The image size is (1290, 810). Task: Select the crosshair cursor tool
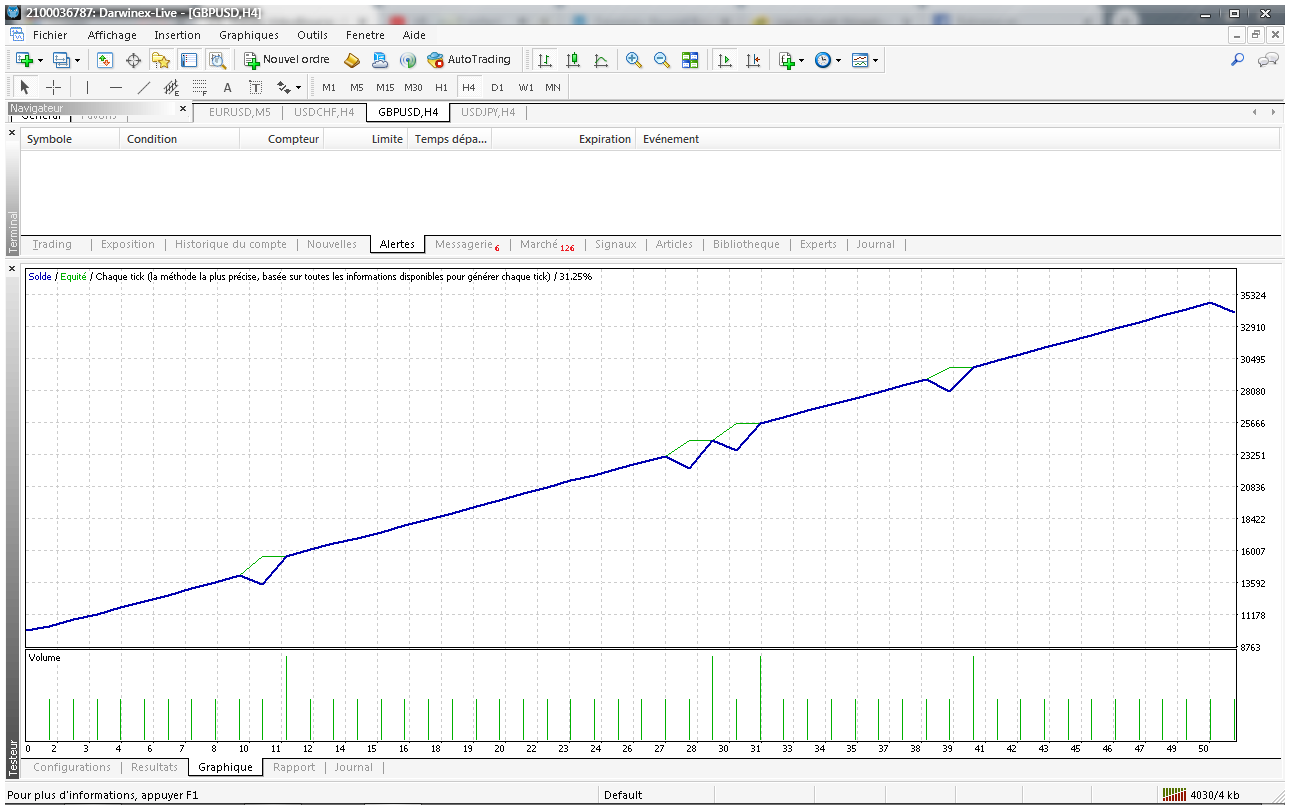[x=54, y=87]
